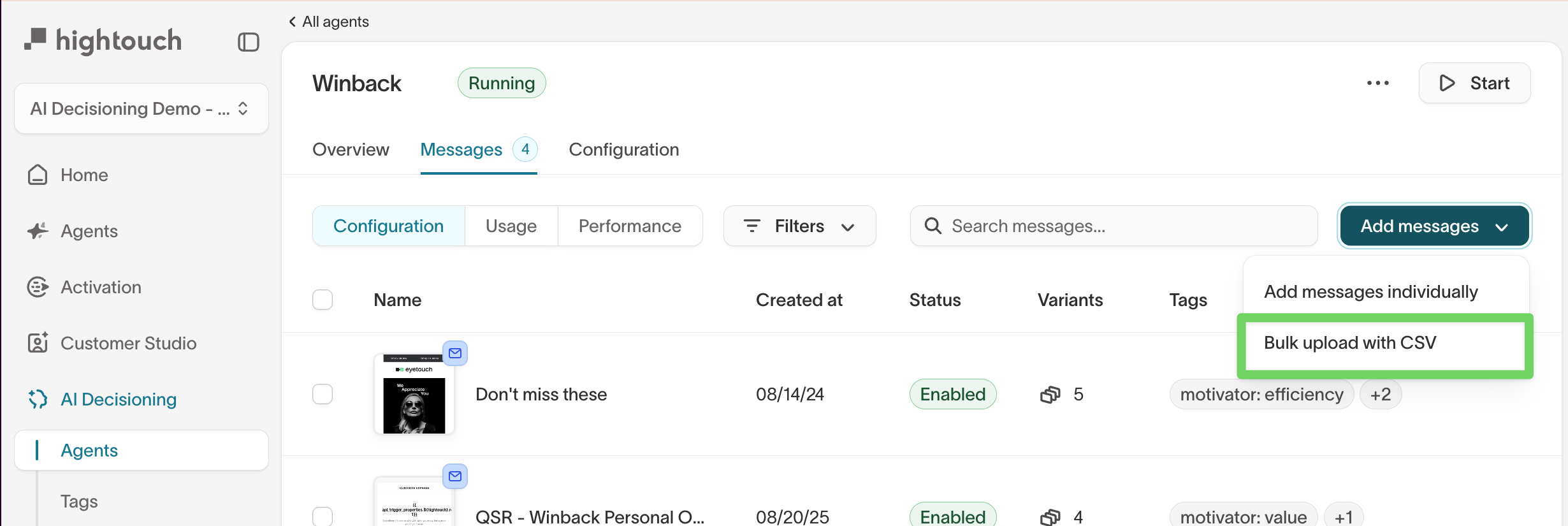Collapse the sidebar panel

point(249,41)
